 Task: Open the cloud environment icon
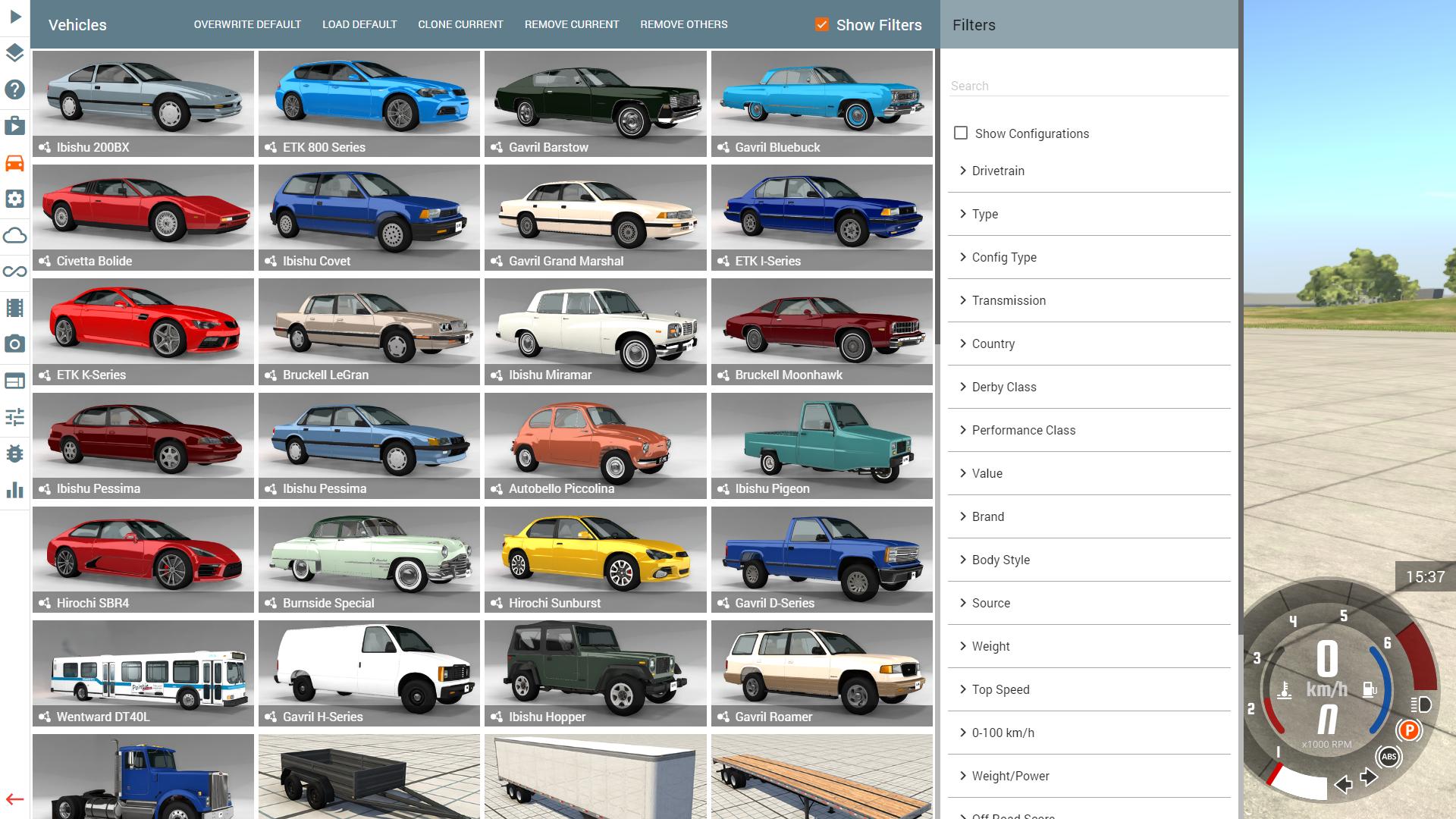14,235
